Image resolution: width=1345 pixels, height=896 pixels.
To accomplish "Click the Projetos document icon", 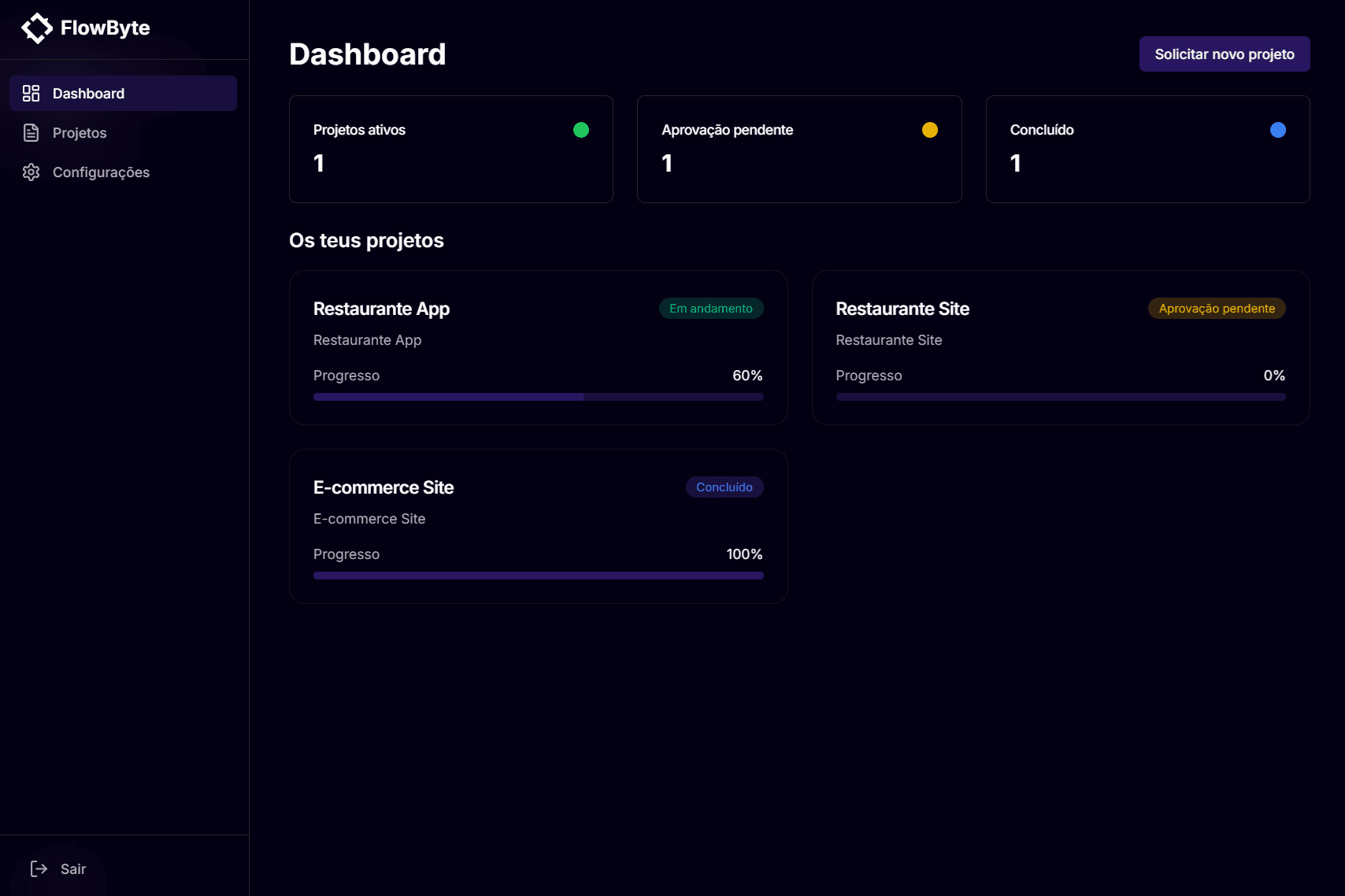I will [31, 133].
